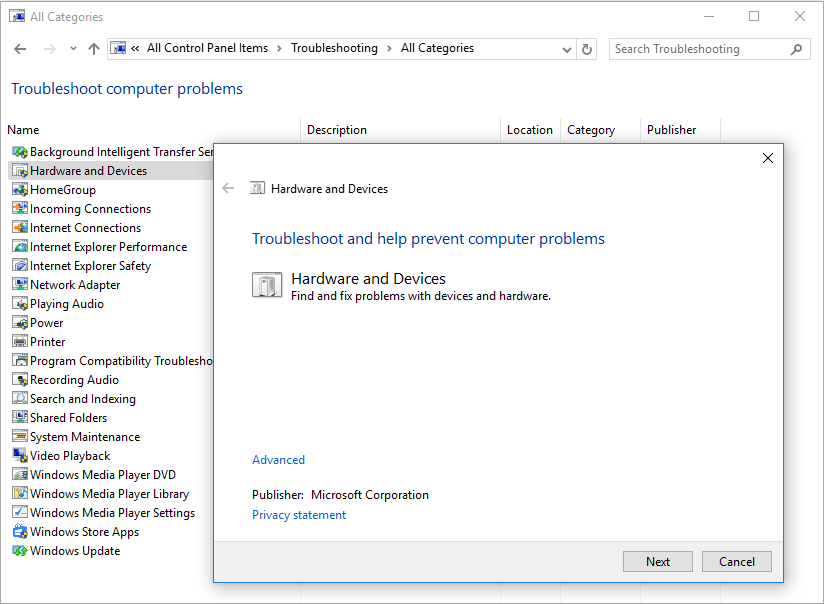Click the Search Troubleshooting input field

click(x=698, y=49)
